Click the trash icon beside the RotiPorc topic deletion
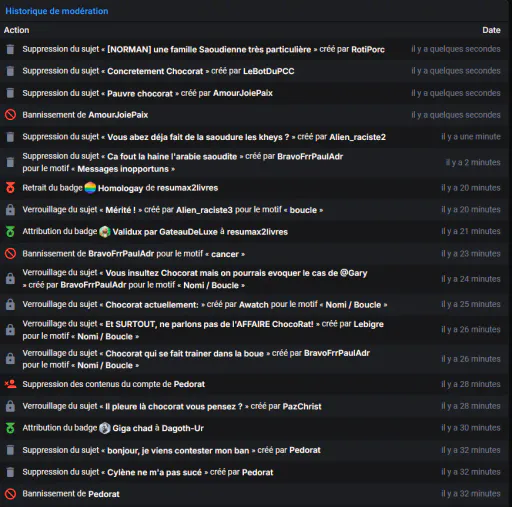Image resolution: width=512 pixels, height=507 pixels. 10,49
